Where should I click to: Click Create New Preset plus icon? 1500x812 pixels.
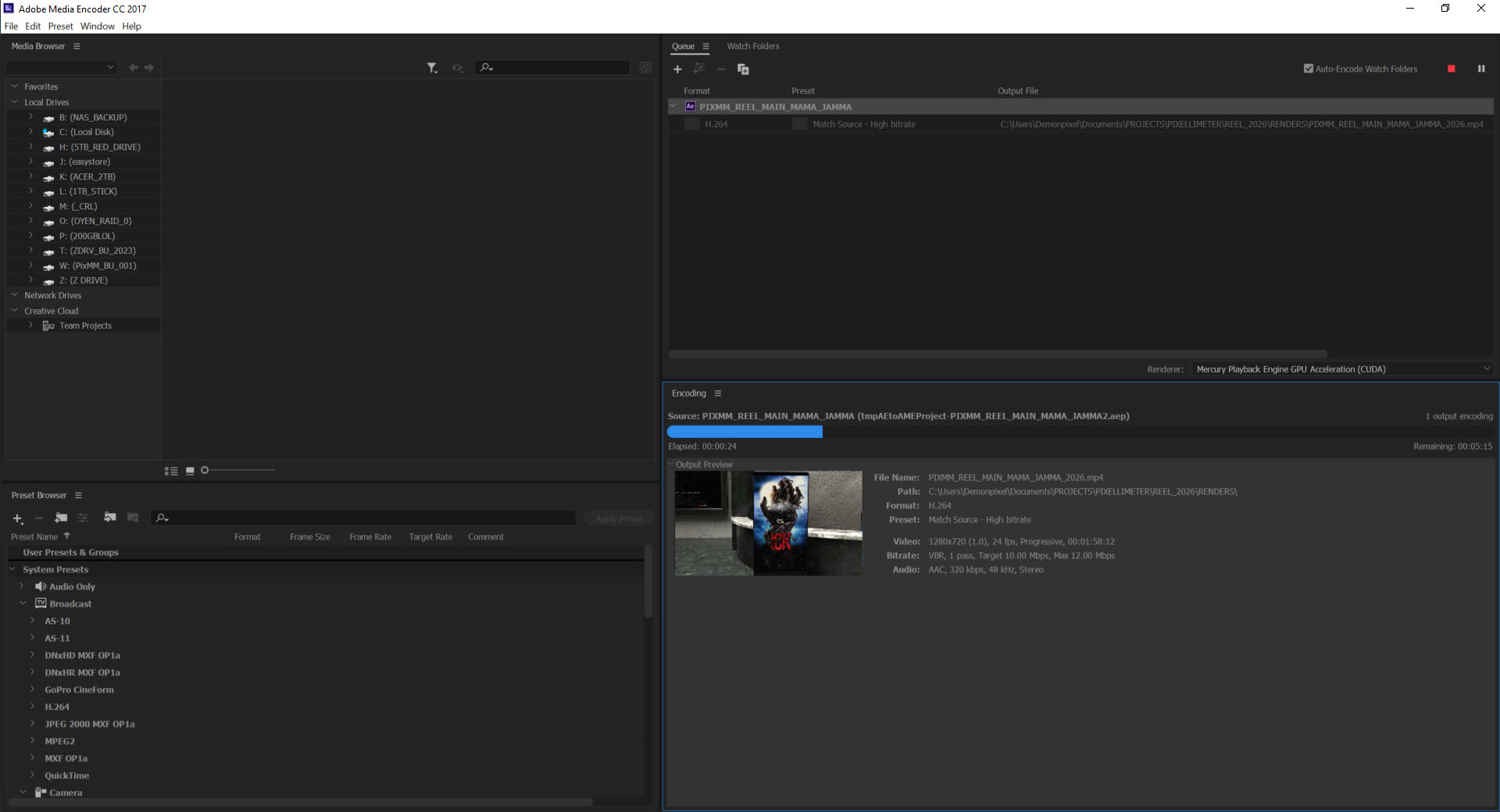[17, 518]
